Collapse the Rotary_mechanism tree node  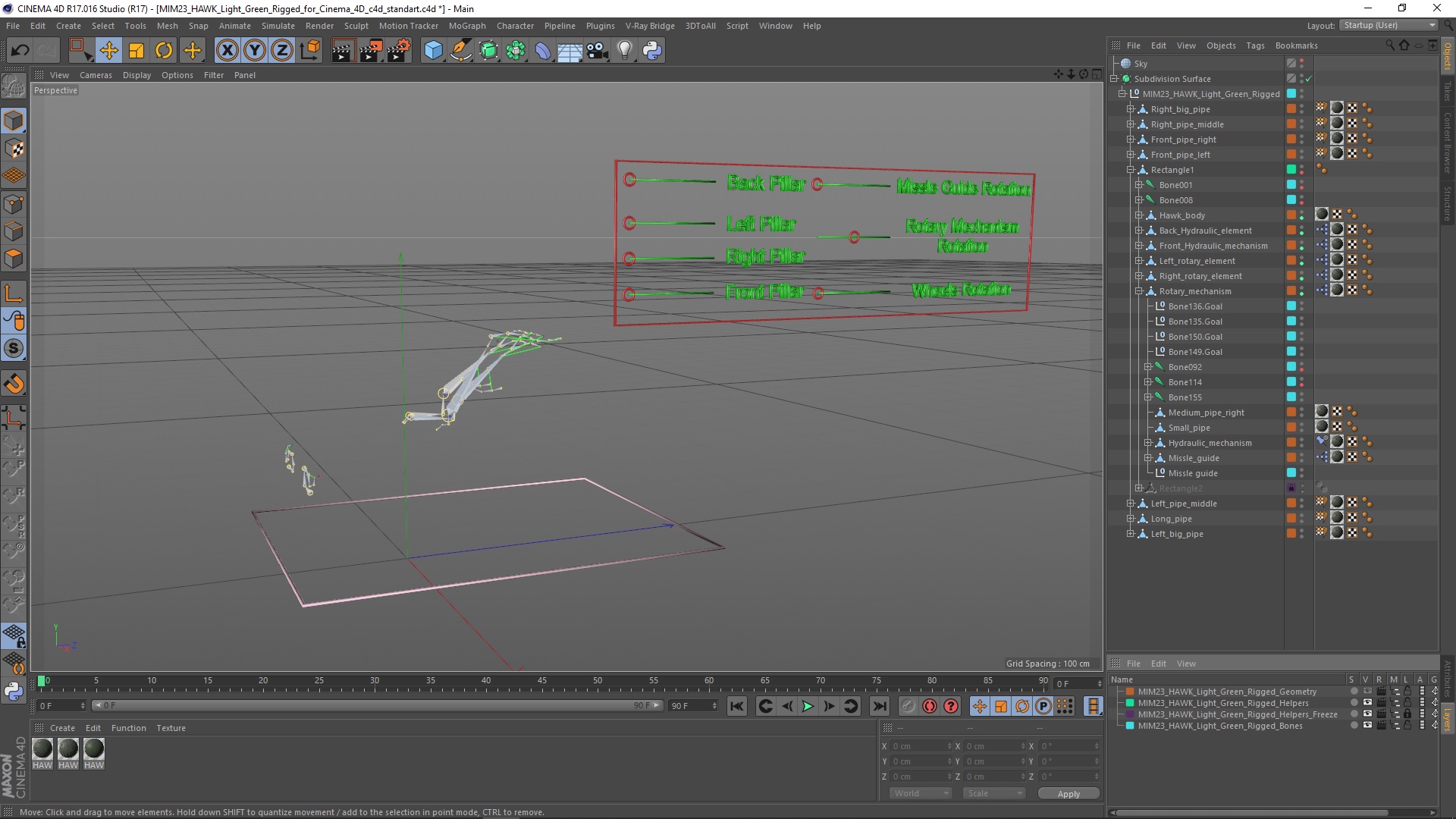(x=1139, y=291)
